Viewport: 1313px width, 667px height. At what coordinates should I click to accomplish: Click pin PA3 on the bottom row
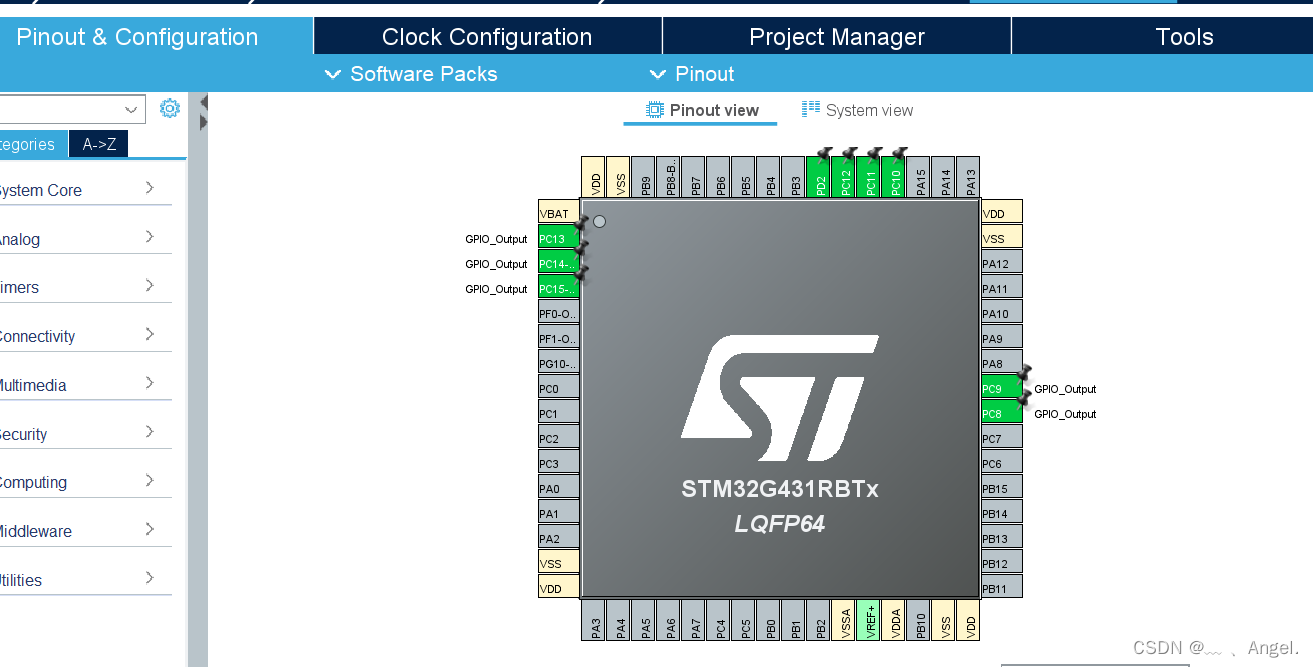click(x=594, y=620)
